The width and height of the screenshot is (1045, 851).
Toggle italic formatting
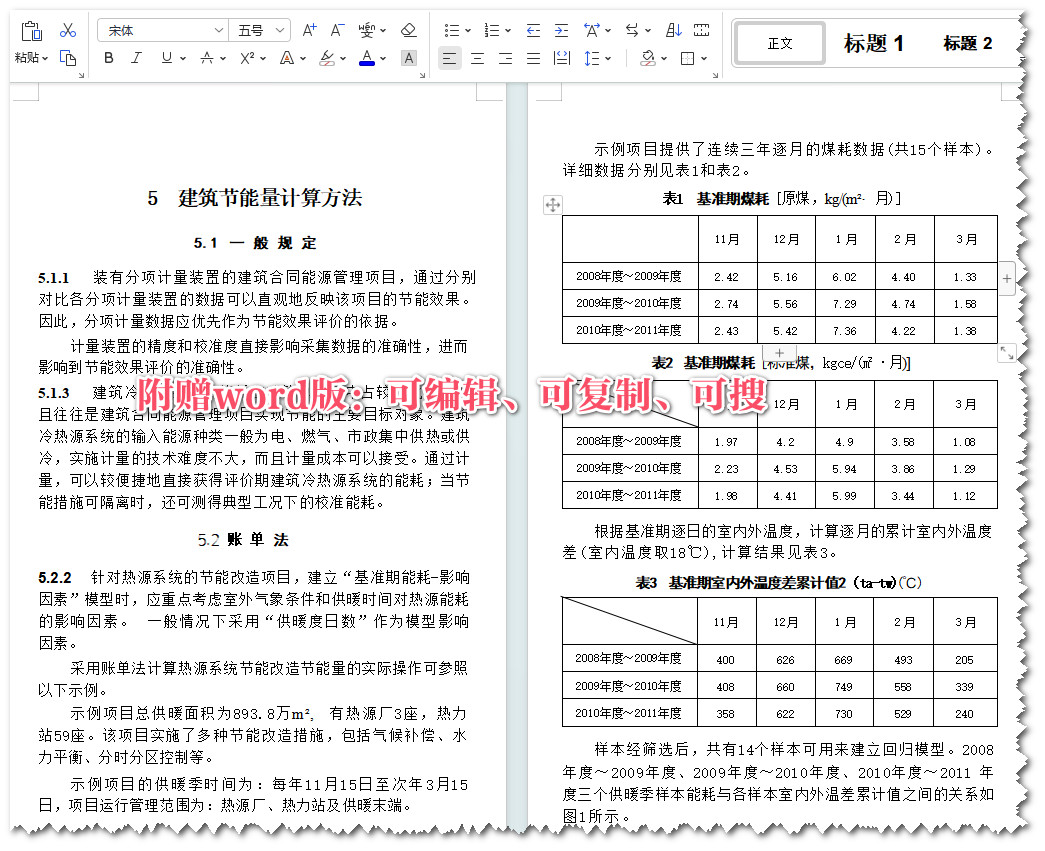pyautogui.click(x=135, y=58)
